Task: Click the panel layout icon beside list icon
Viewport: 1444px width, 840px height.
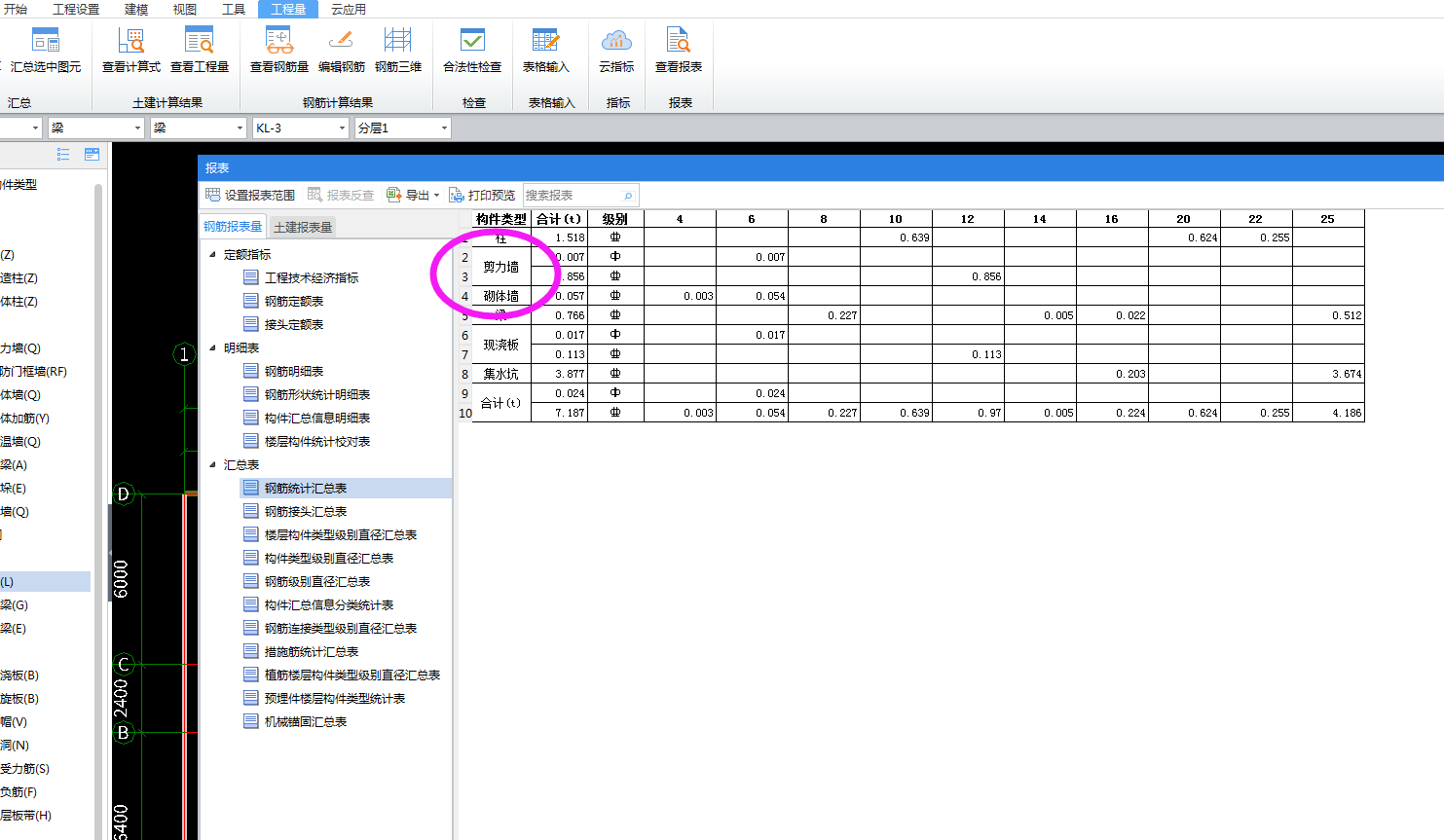Action: click(x=93, y=154)
